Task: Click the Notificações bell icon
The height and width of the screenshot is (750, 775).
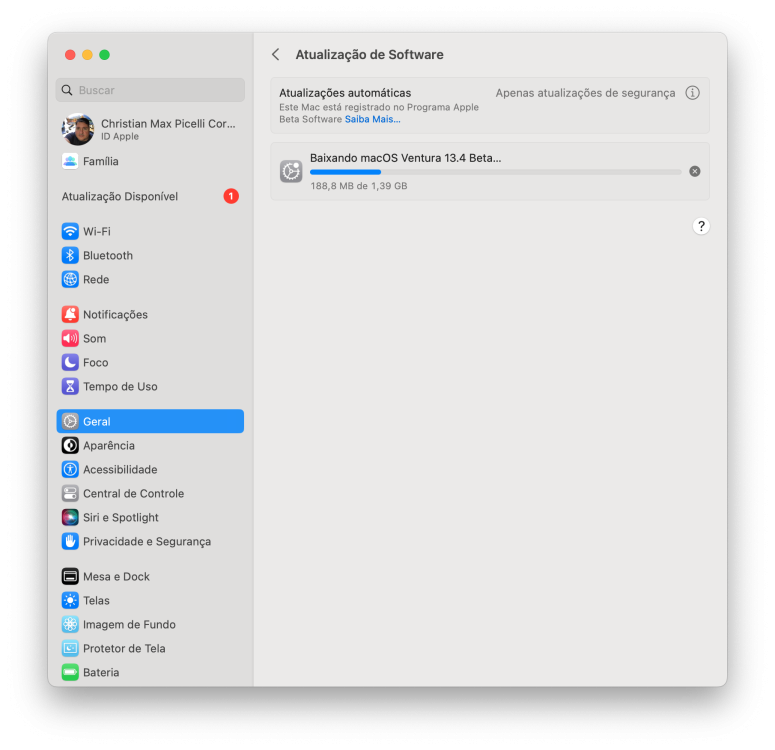Action: (x=70, y=314)
